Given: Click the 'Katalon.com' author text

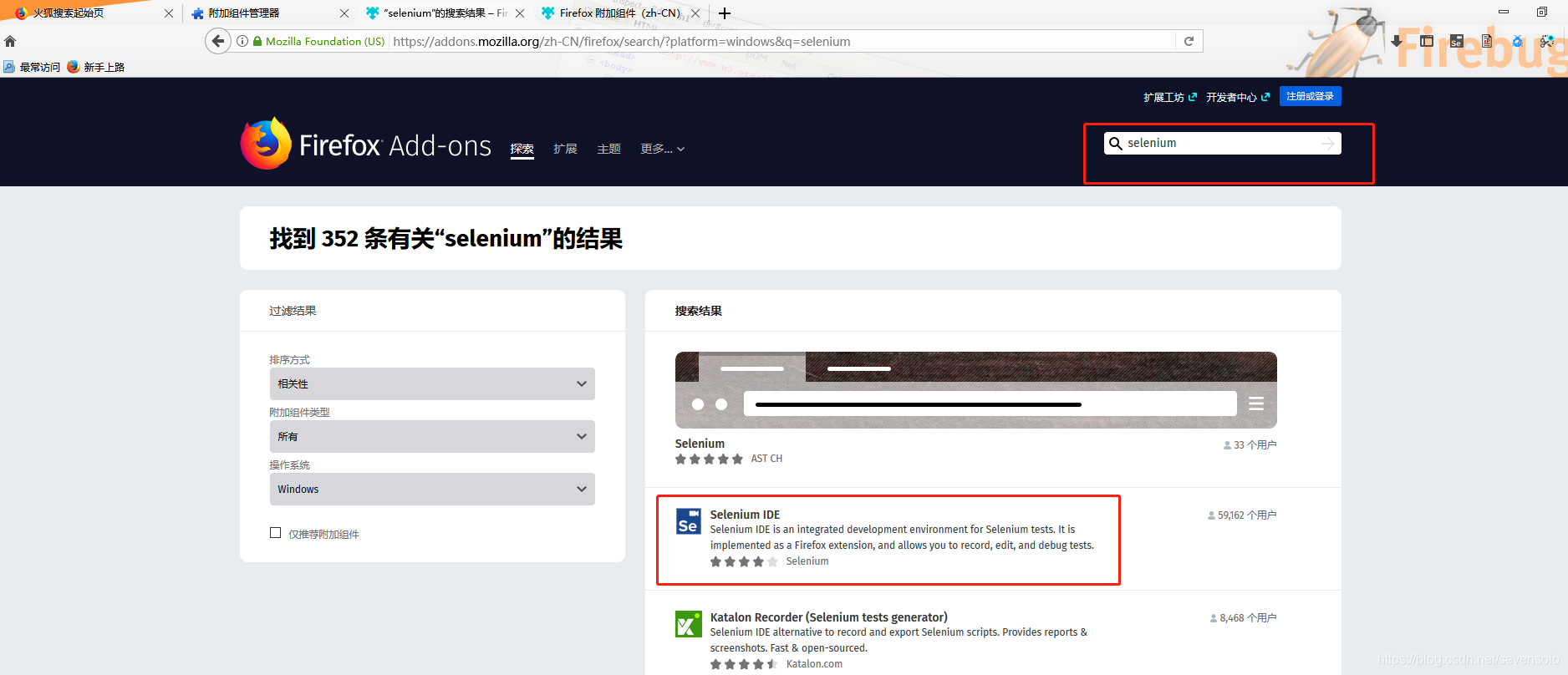Looking at the screenshot, I should 814,664.
